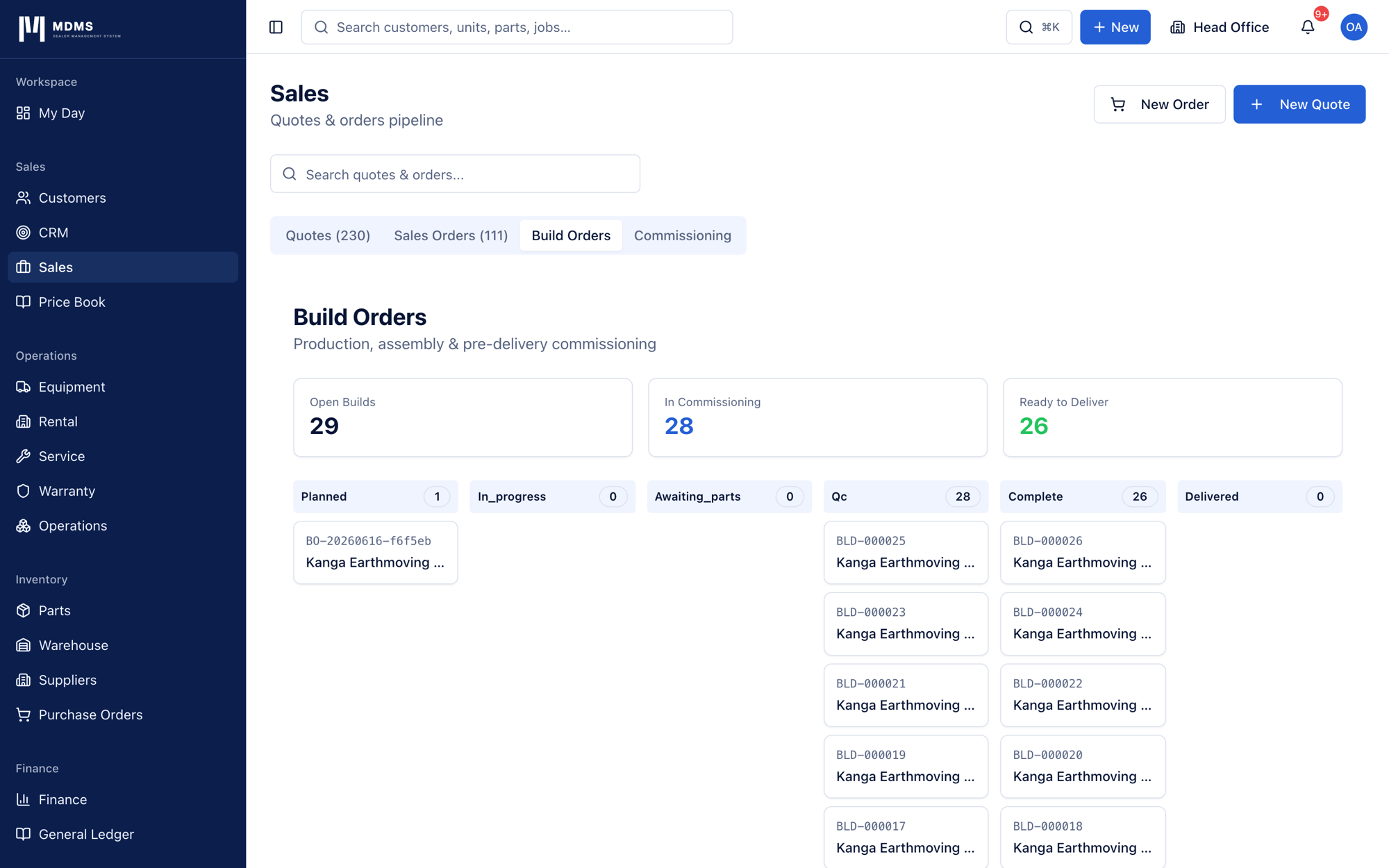1389x868 pixels.
Task: Toggle the sidebar collapse icon
Action: click(276, 27)
